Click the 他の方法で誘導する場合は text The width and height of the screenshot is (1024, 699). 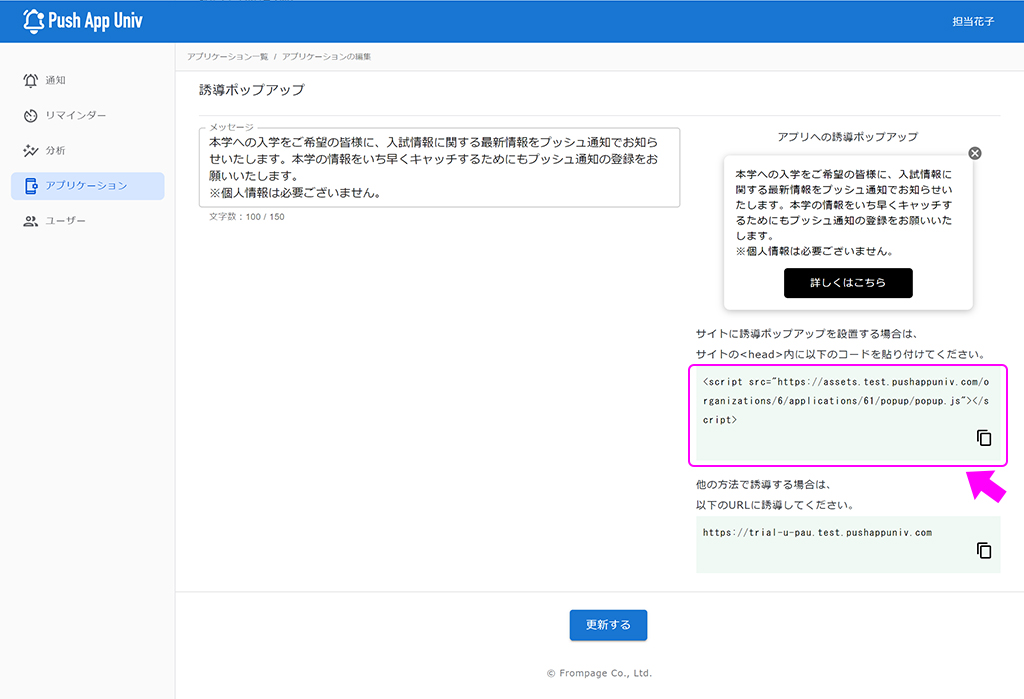point(763,485)
